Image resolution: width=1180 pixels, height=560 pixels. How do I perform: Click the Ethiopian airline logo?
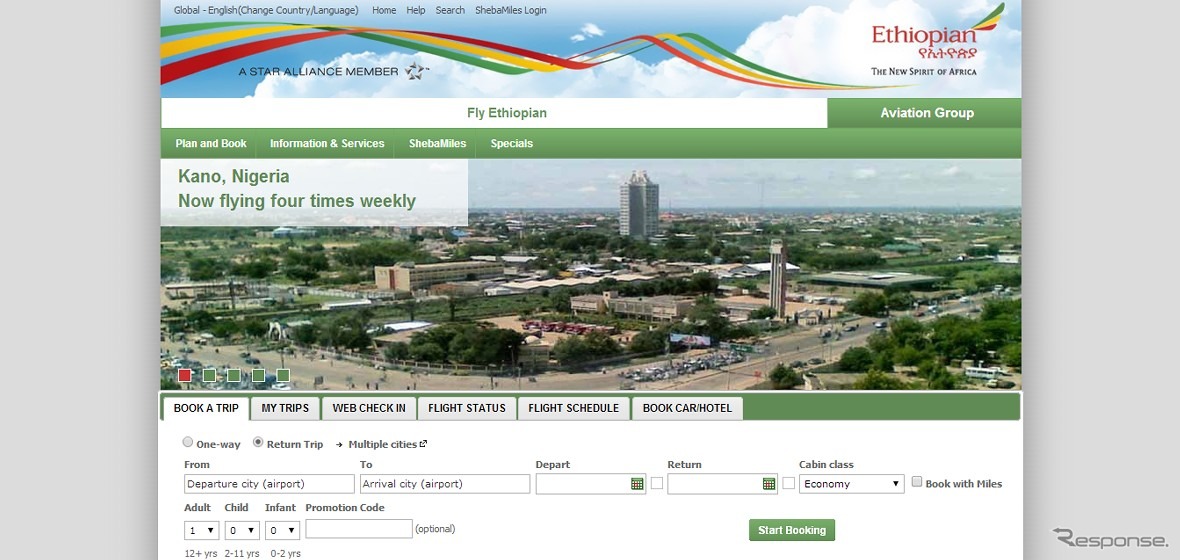(938, 41)
